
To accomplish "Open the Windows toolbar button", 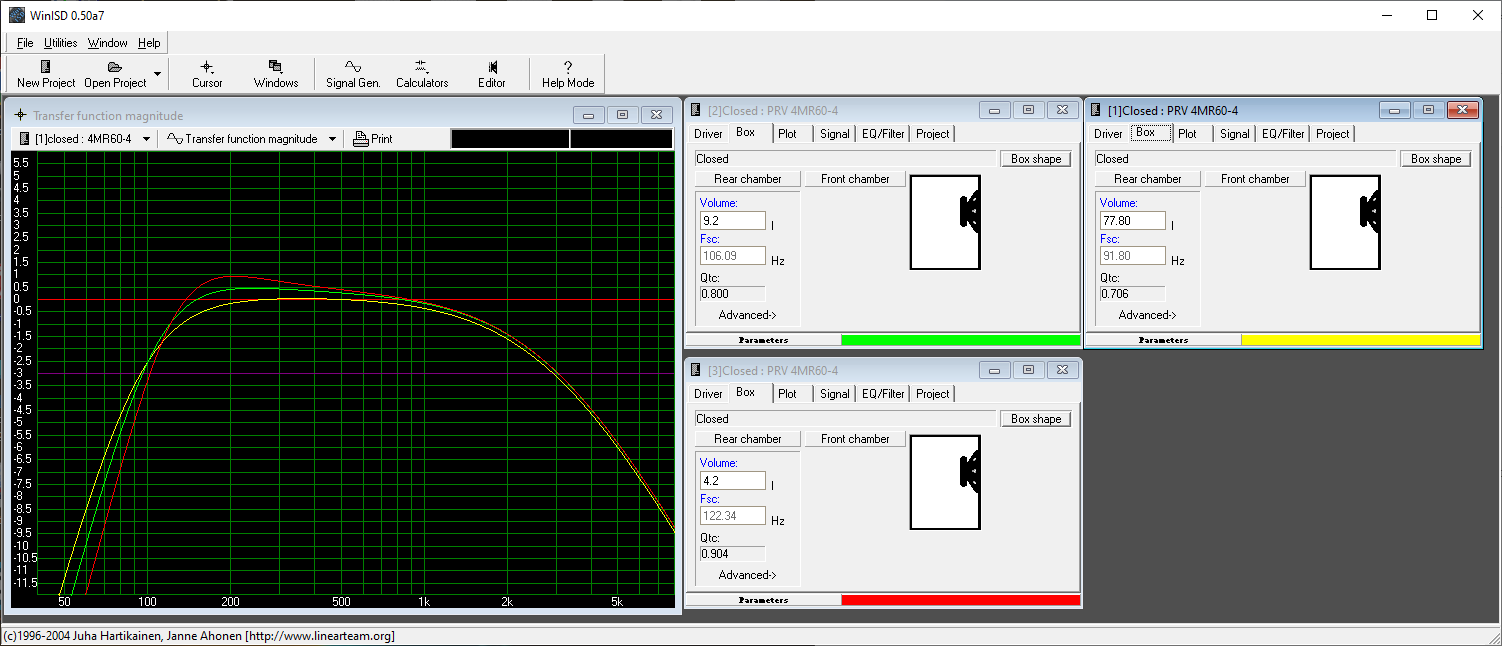I will (276, 74).
